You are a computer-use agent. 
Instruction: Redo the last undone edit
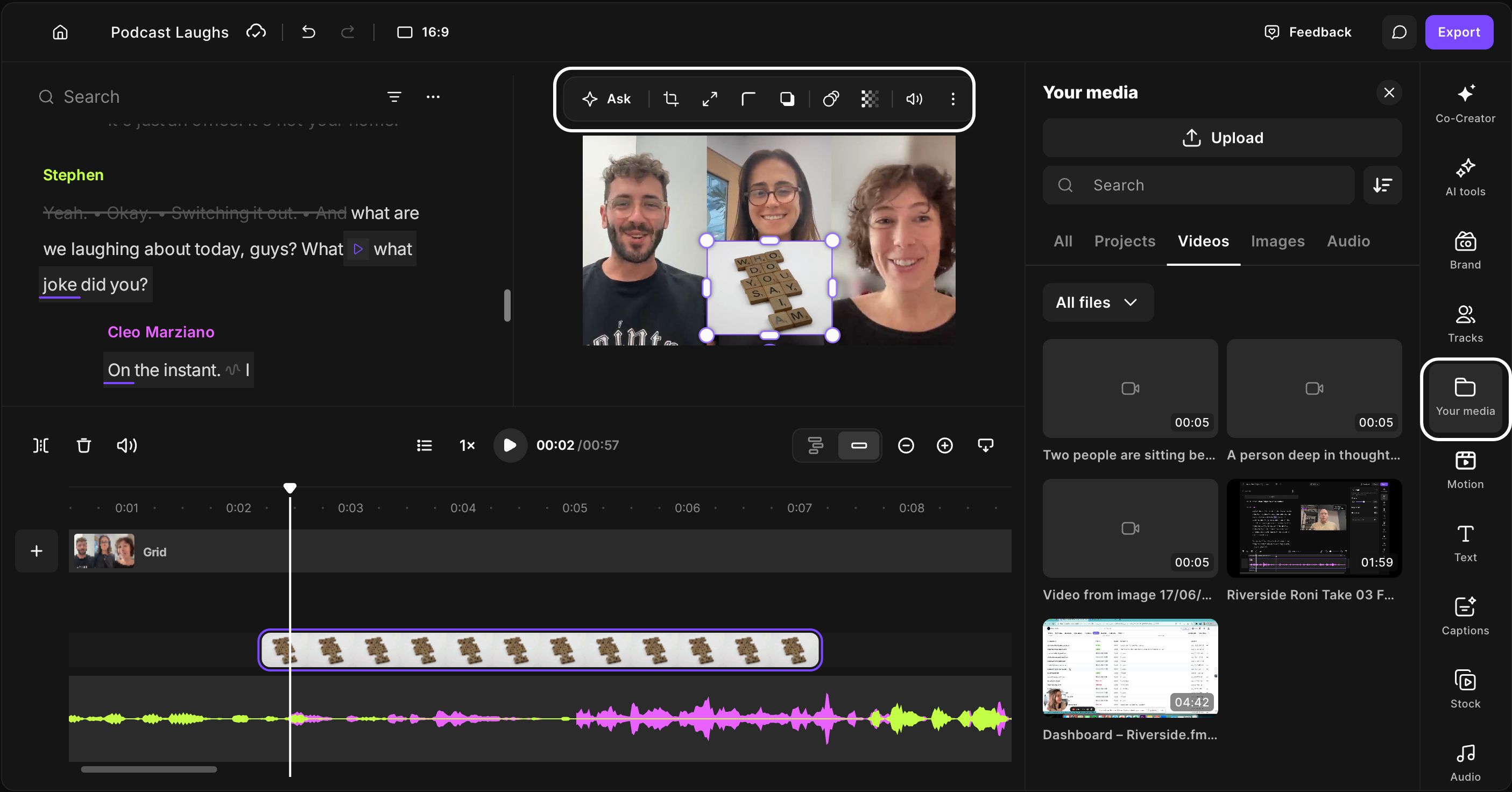click(x=348, y=32)
